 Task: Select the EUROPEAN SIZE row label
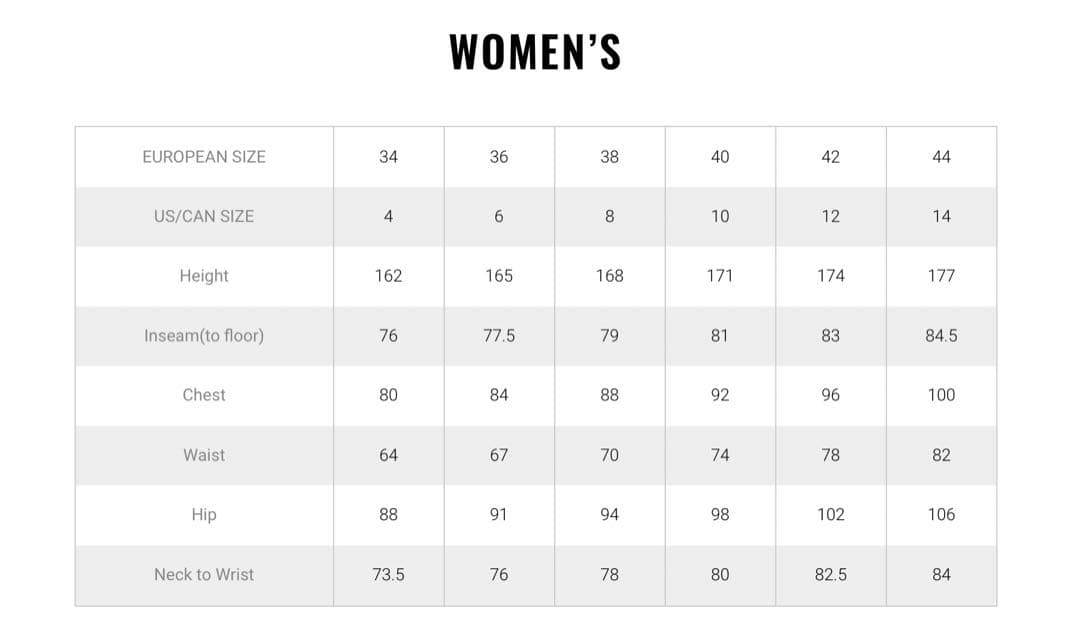[204, 157]
